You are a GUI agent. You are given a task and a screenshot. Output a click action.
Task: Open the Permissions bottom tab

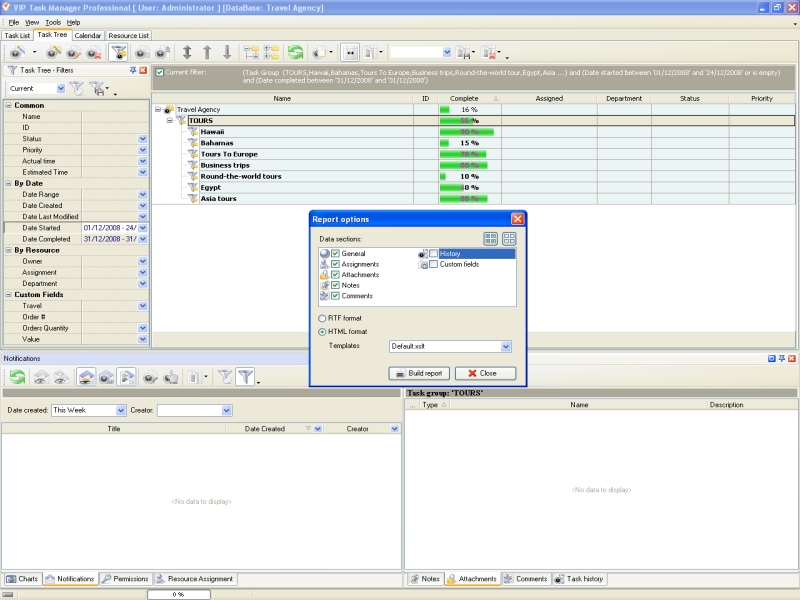[x=125, y=579]
